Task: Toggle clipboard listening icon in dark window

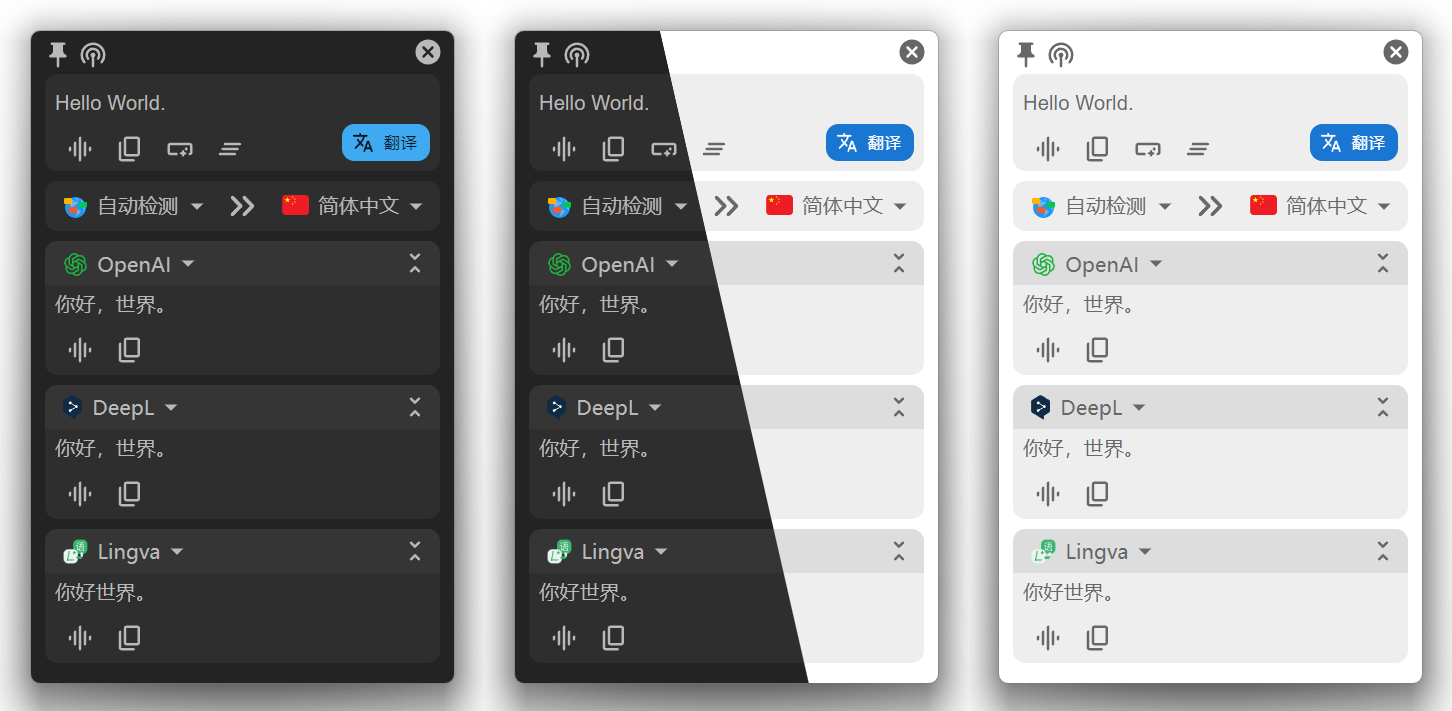Action: (93, 54)
